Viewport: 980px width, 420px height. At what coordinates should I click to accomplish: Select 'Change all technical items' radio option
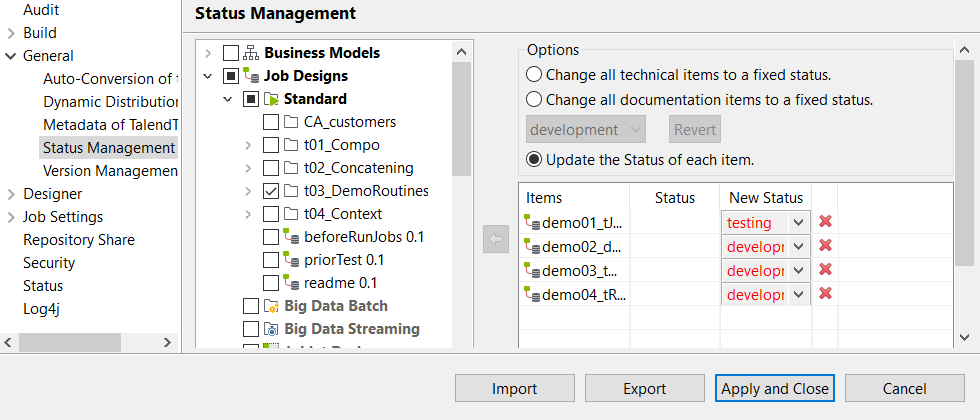[x=535, y=75]
